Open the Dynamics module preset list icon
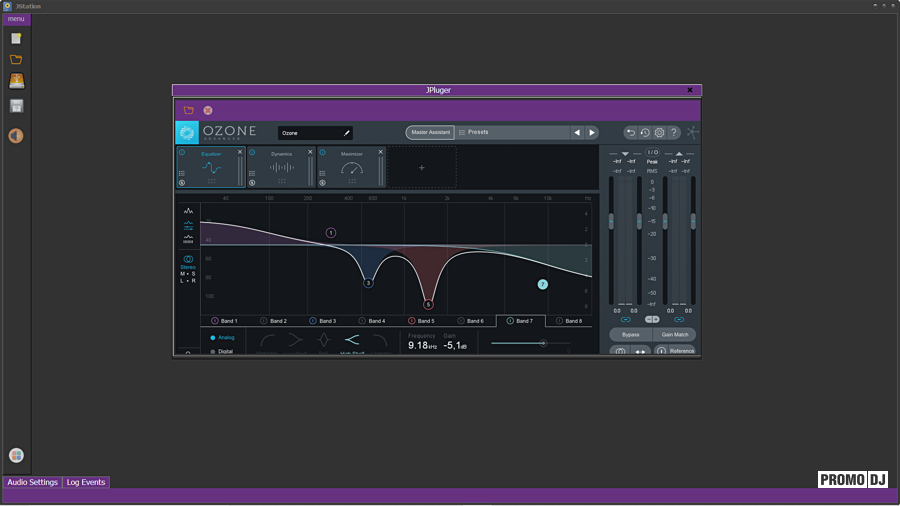 coord(252,173)
